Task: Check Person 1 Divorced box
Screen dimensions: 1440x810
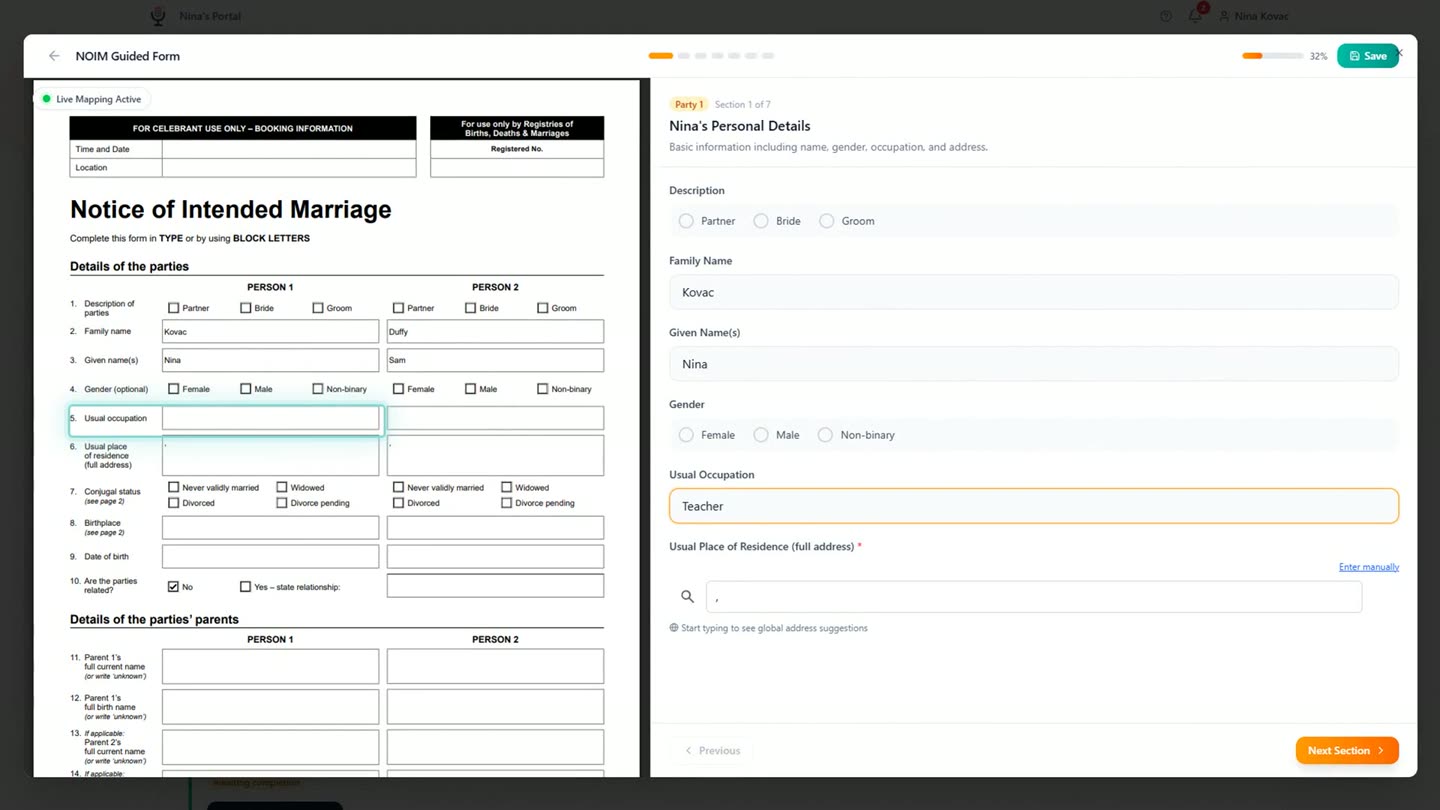Action: point(174,503)
